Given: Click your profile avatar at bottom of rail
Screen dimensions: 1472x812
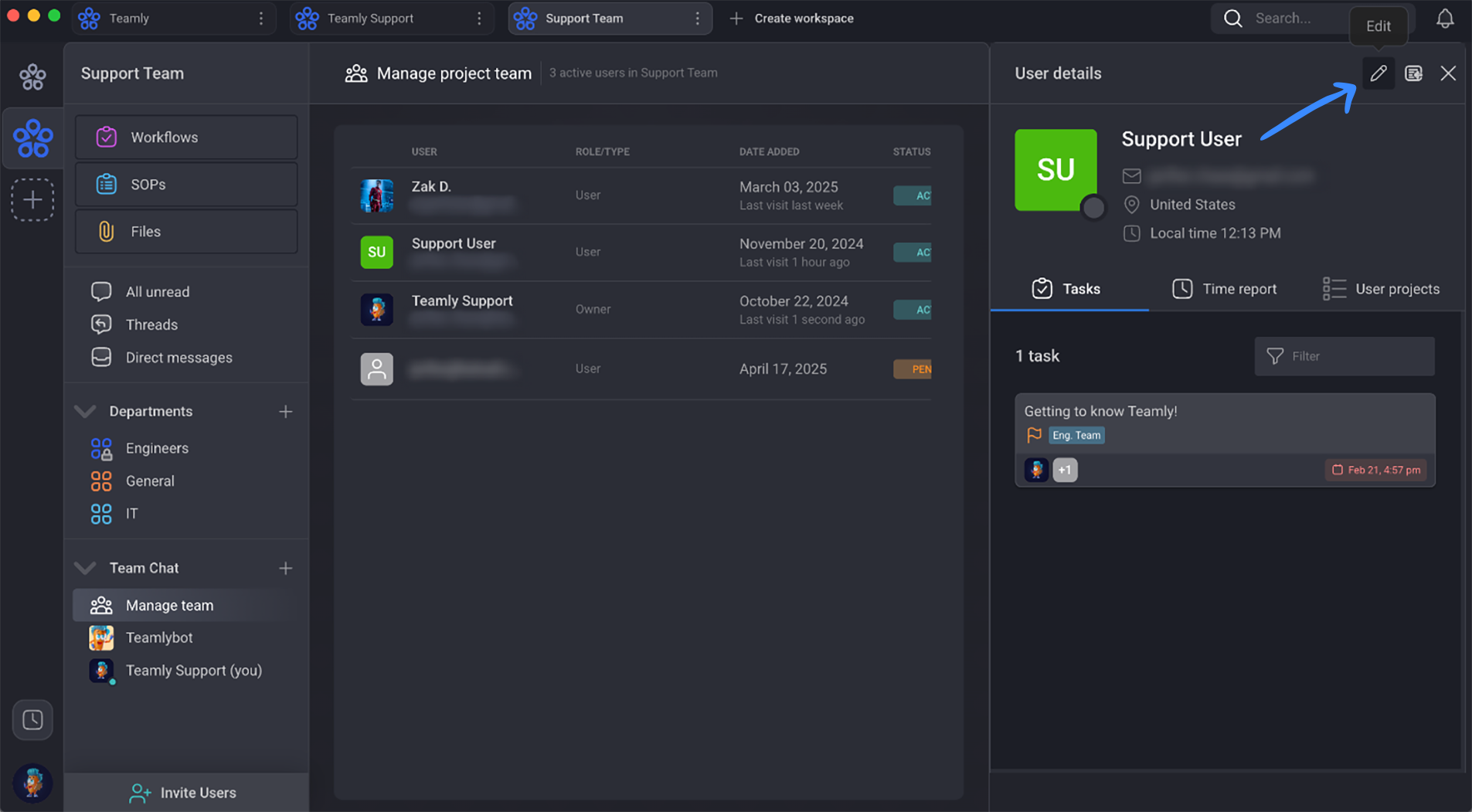Looking at the screenshot, I should tap(32, 783).
